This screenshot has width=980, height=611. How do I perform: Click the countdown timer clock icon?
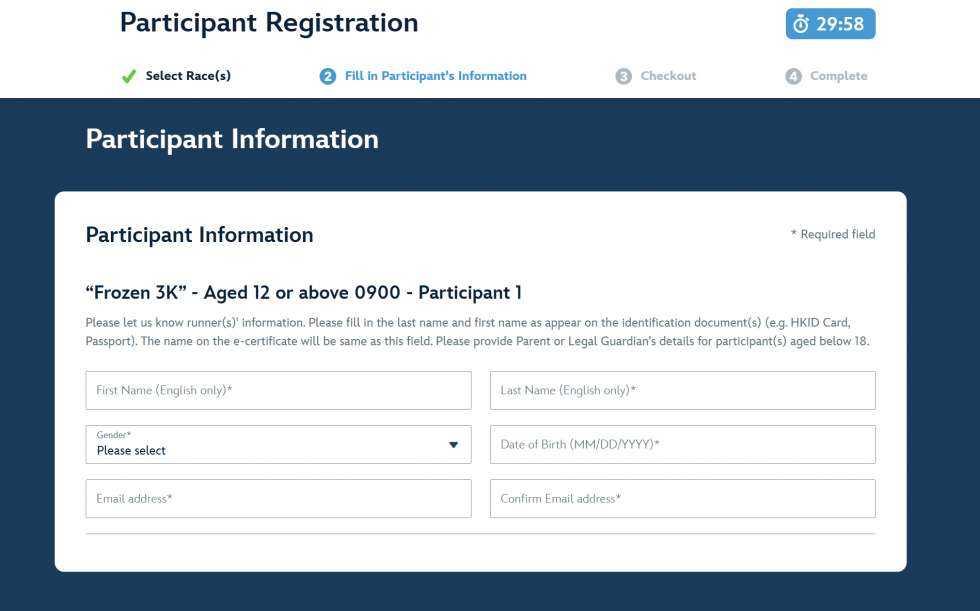[801, 24]
